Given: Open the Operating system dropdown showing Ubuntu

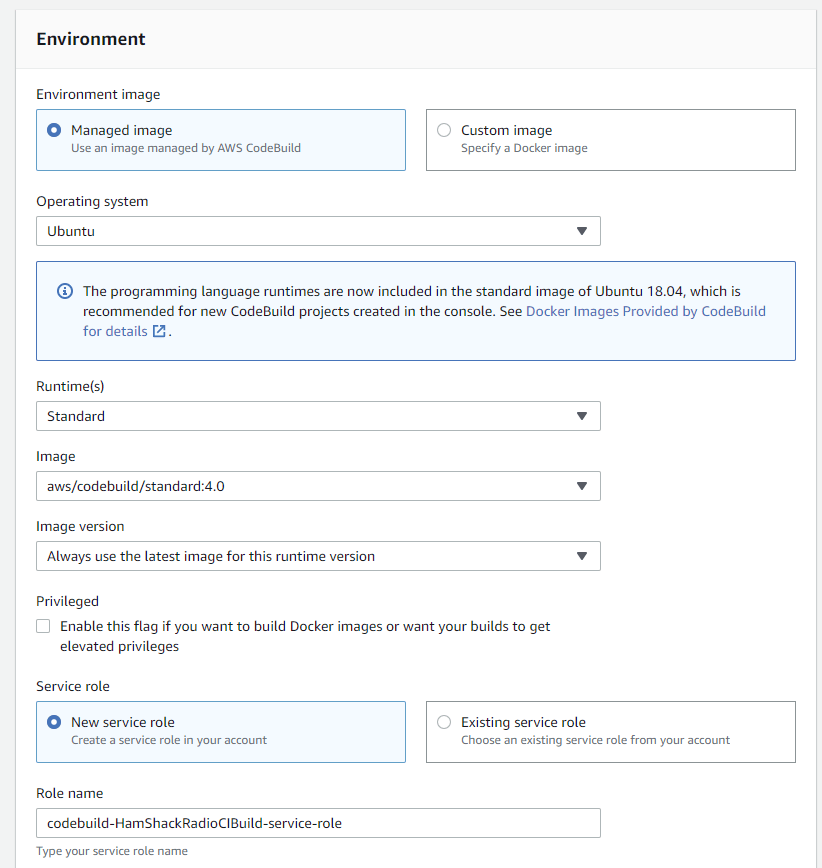Looking at the screenshot, I should pyautogui.click(x=318, y=231).
